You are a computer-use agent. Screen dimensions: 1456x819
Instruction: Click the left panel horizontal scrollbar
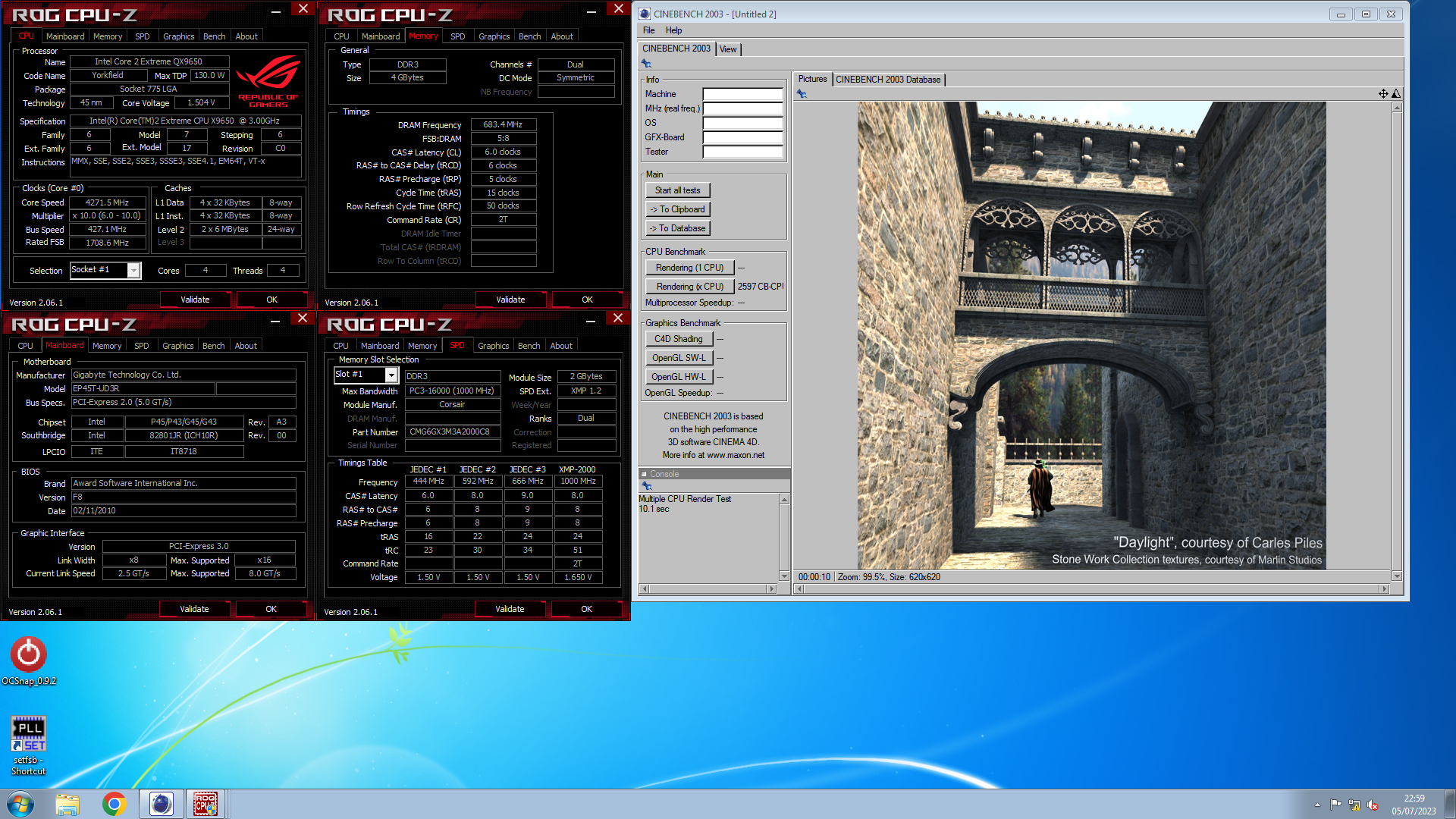(x=709, y=588)
